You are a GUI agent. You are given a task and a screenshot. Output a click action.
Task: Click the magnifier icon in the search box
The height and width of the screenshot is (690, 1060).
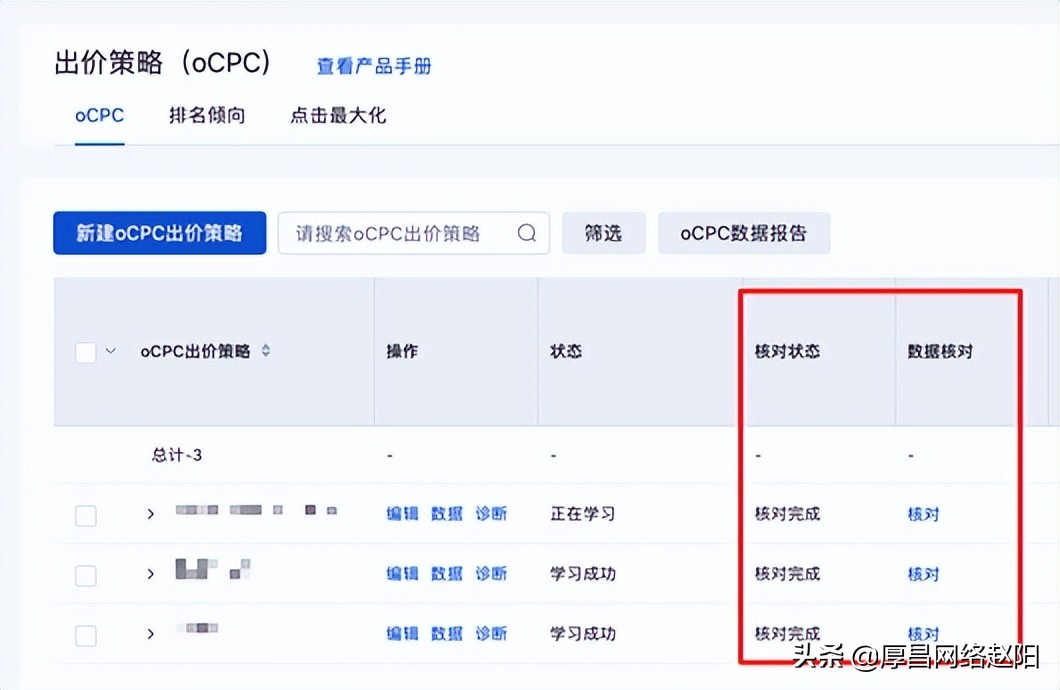click(527, 232)
